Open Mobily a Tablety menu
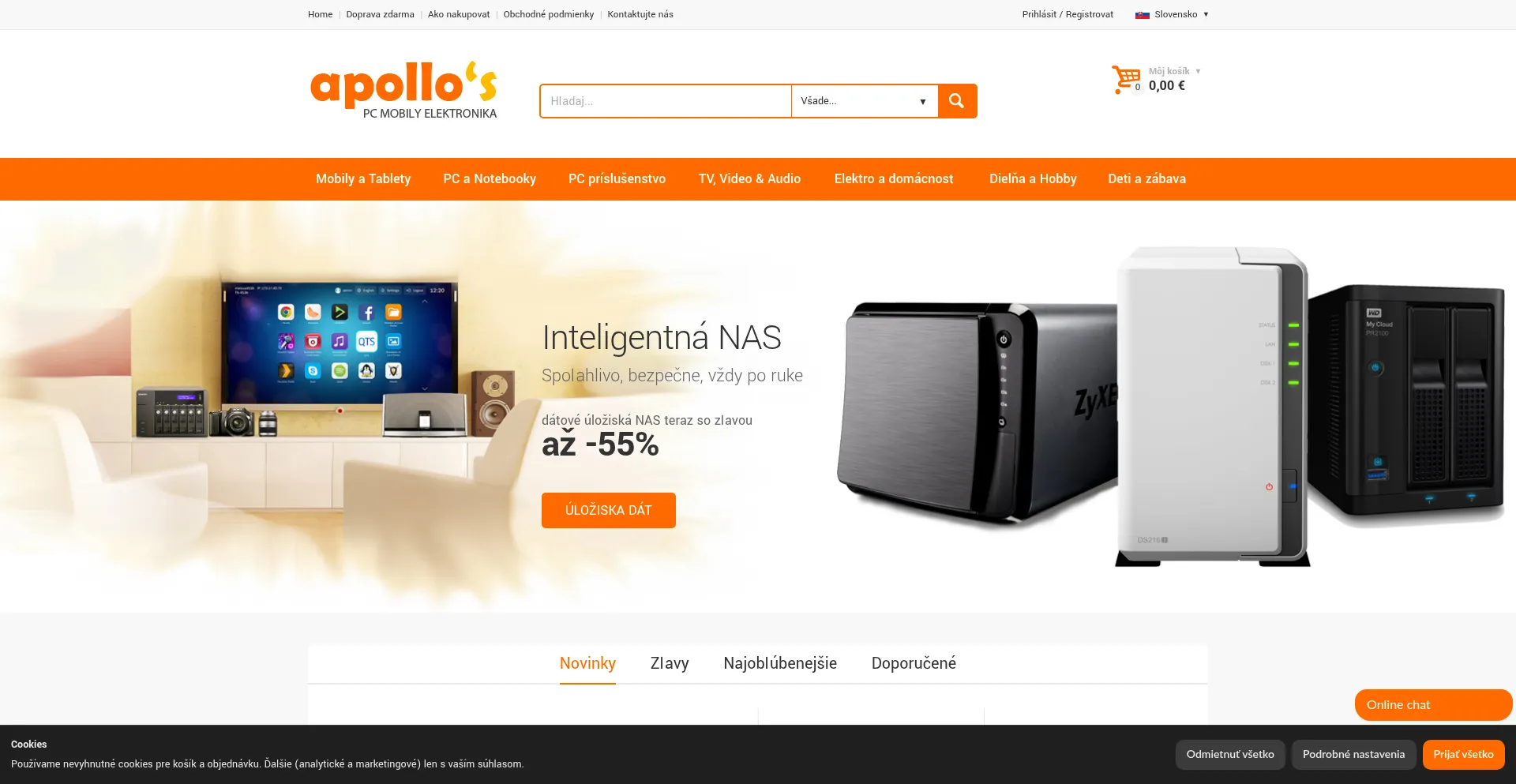The image size is (1516, 784). click(x=363, y=178)
